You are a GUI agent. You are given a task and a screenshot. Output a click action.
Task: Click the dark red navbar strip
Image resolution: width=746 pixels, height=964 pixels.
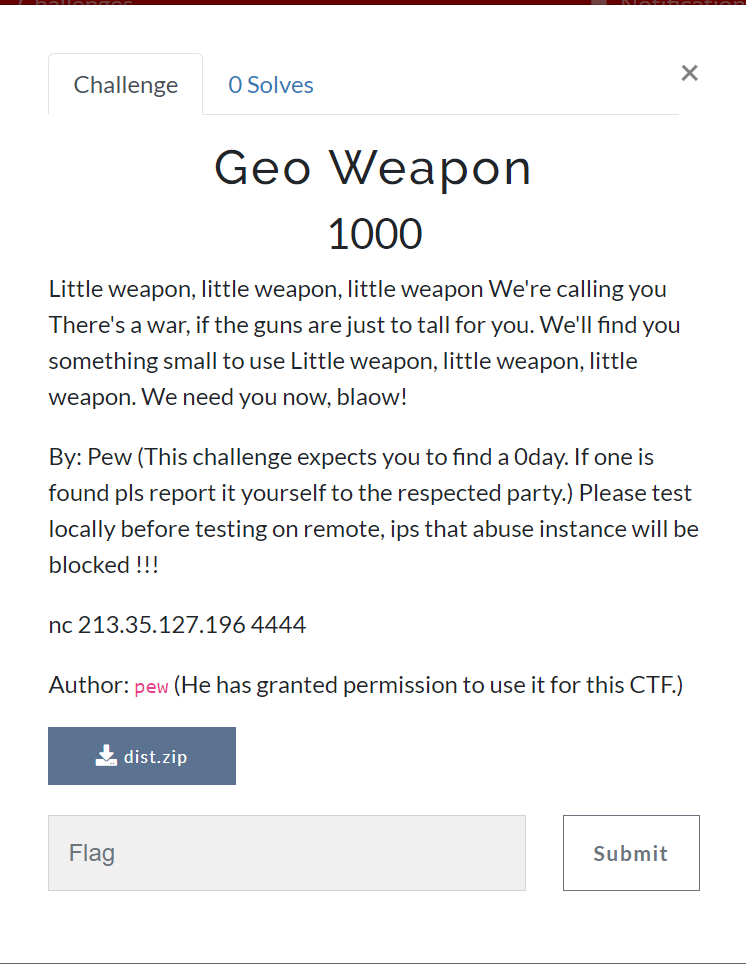(x=370, y=2)
